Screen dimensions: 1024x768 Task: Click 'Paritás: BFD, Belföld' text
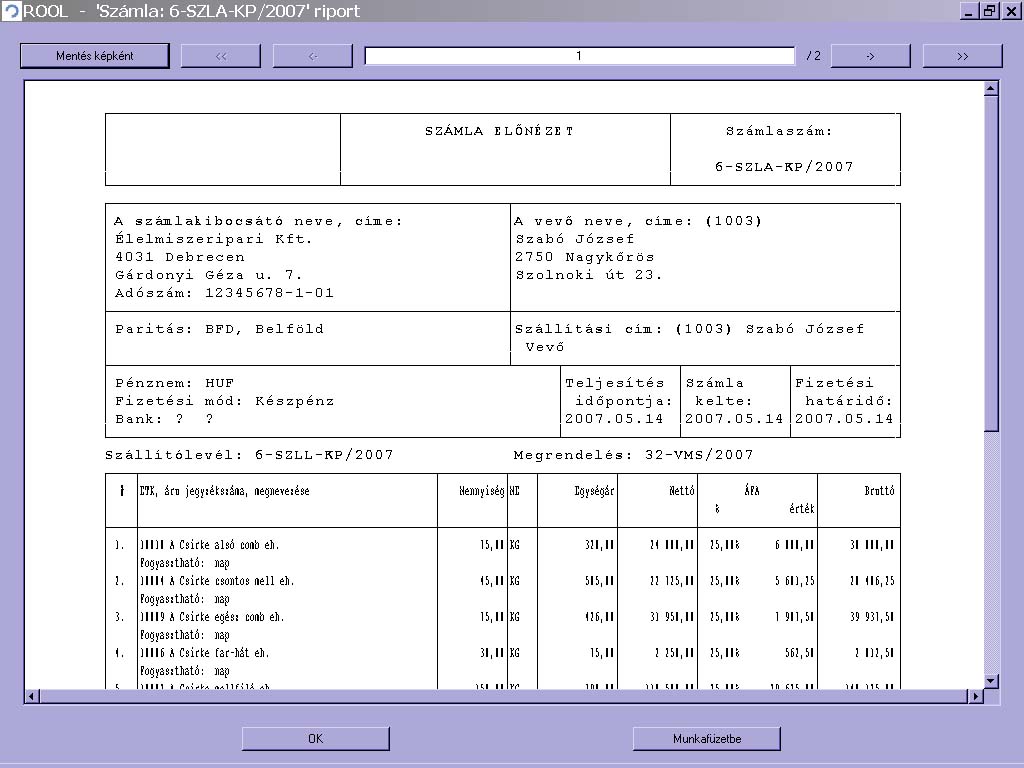[x=219, y=329]
